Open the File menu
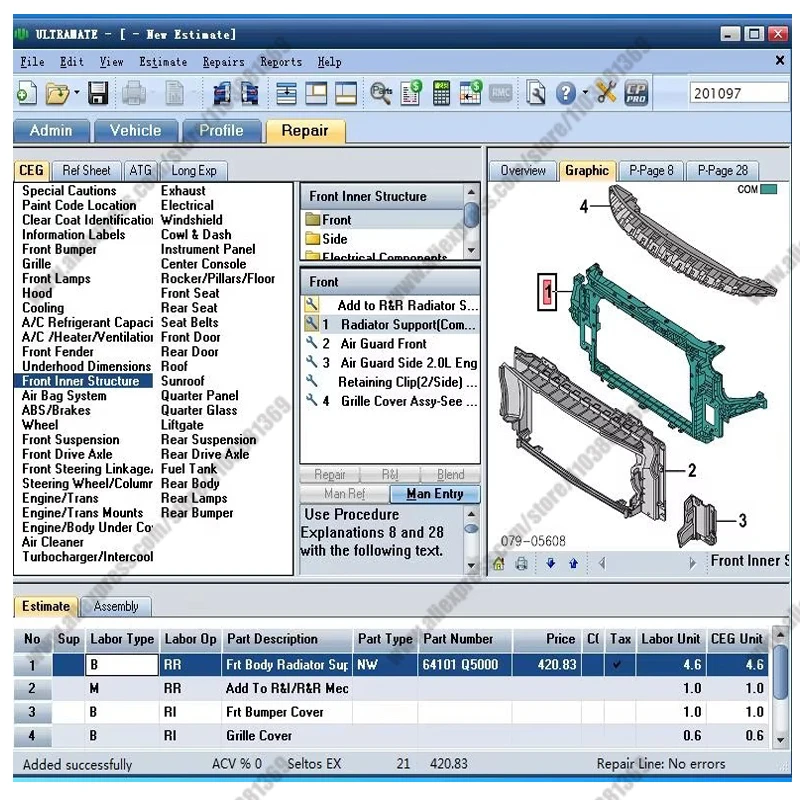This screenshot has height=800, width=800. point(32,62)
